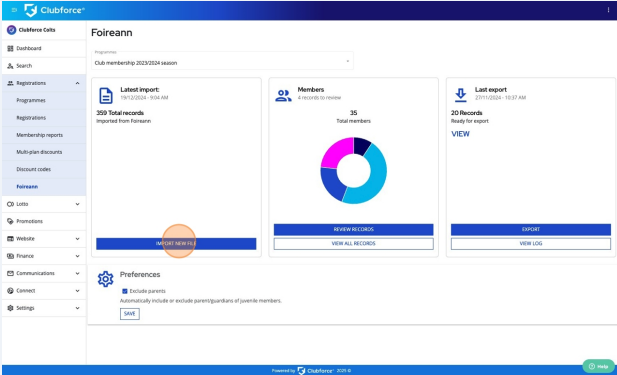Click the '359 Total records' text

(x=120, y=113)
